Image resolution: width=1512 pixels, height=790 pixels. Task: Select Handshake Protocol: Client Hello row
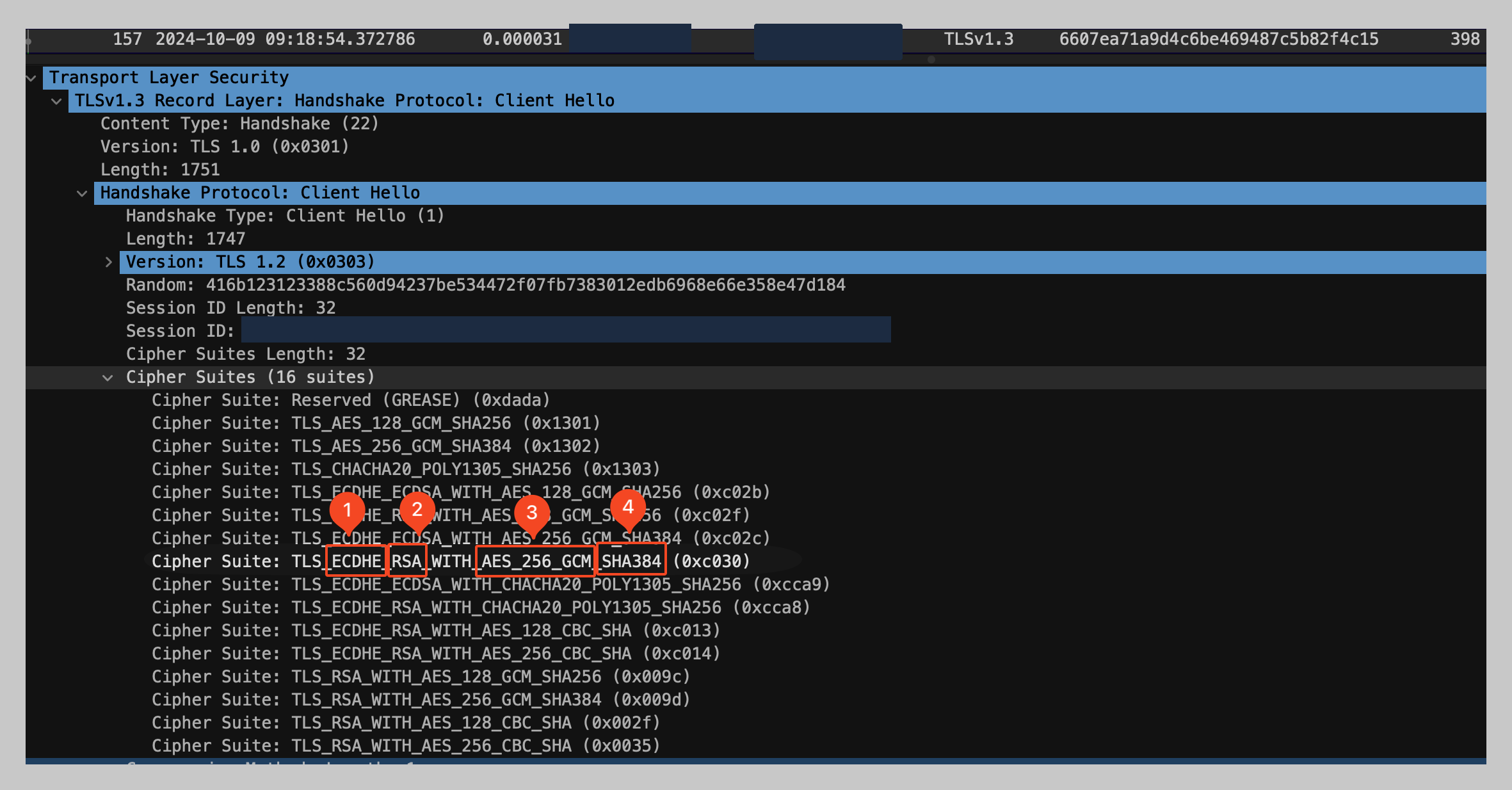[x=790, y=193]
